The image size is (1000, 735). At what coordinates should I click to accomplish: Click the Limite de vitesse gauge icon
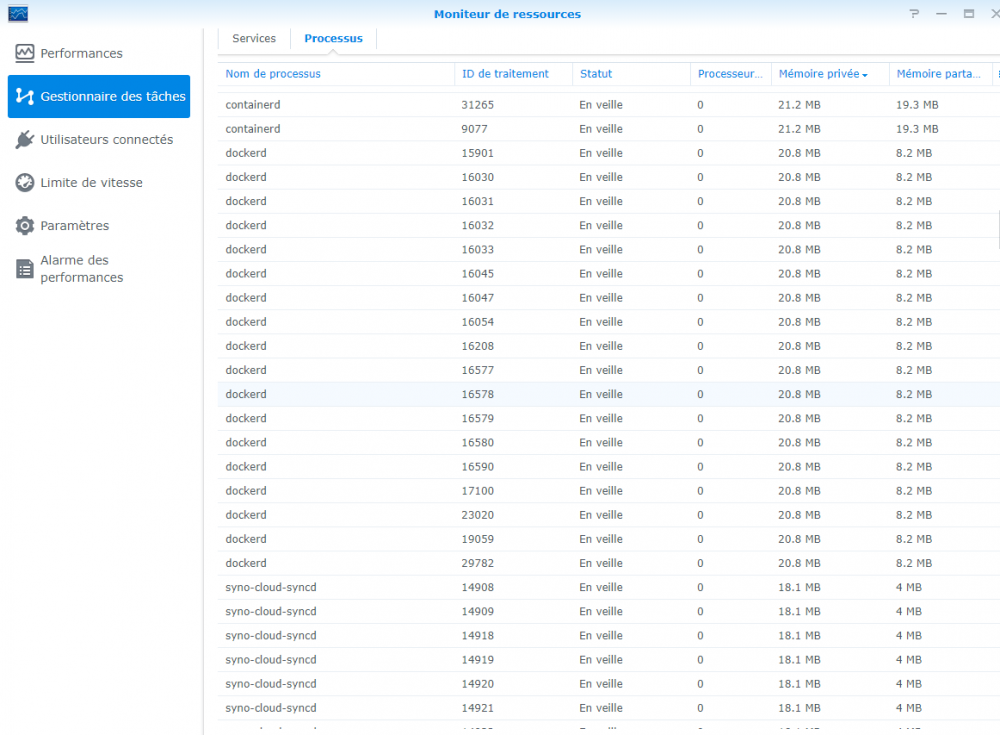(25, 183)
